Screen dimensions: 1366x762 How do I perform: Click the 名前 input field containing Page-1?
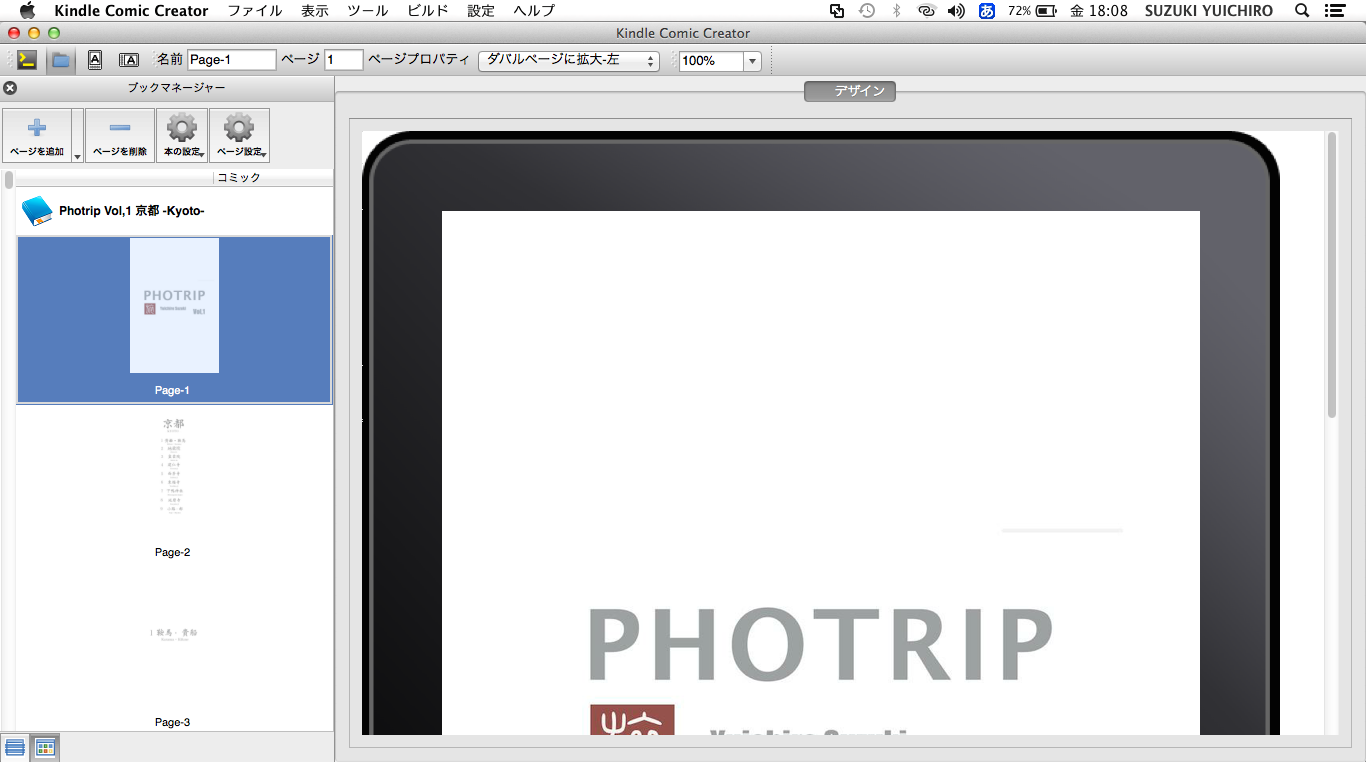232,60
